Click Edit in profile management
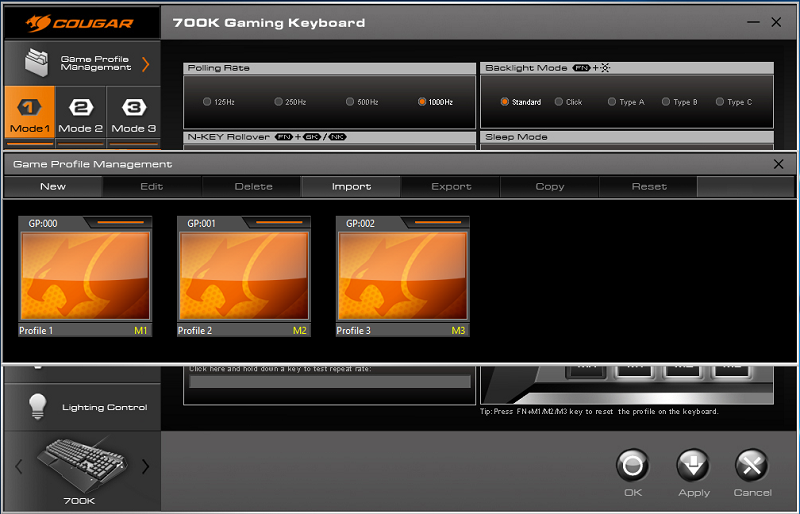 pyautogui.click(x=152, y=186)
